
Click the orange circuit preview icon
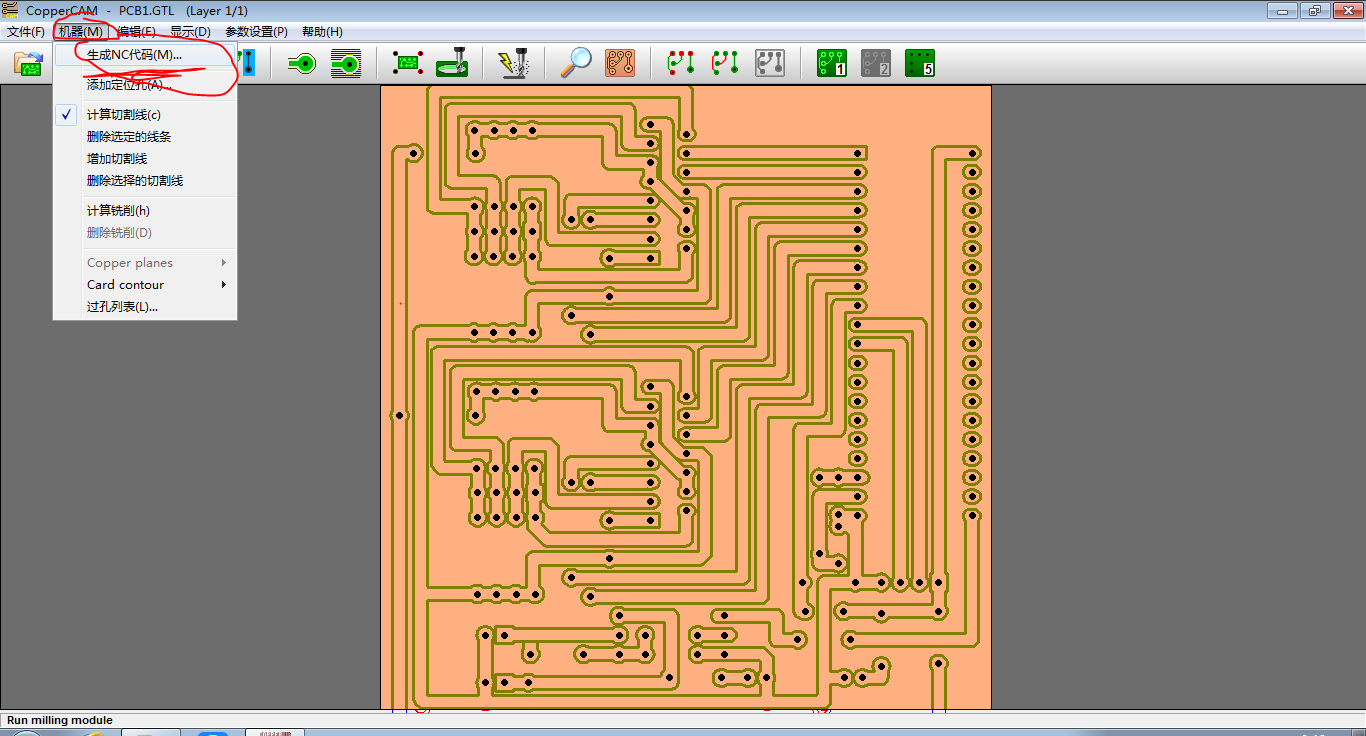tap(620, 64)
